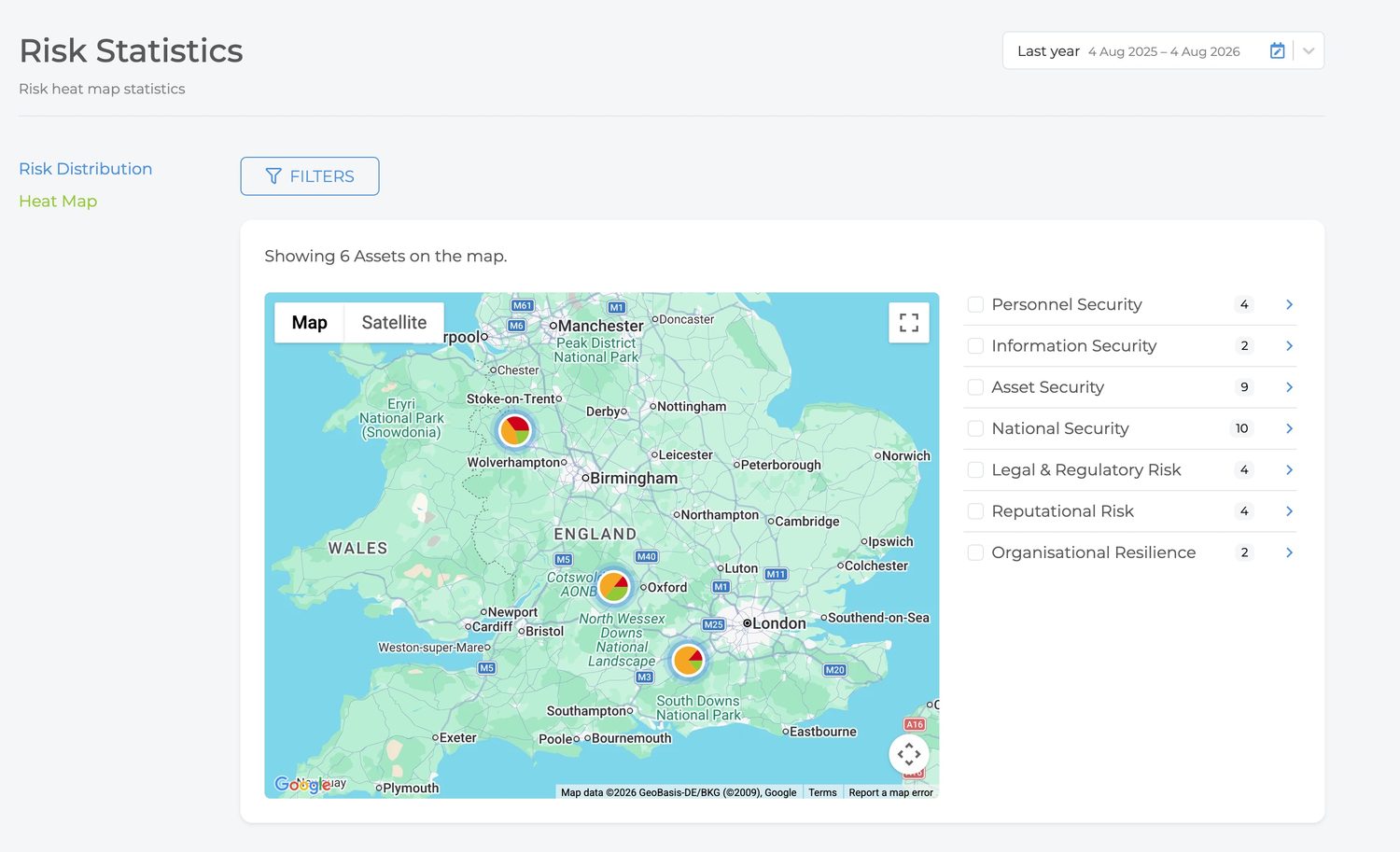Click the Organisational Resilience label
The height and width of the screenshot is (852, 1400).
1094,552
